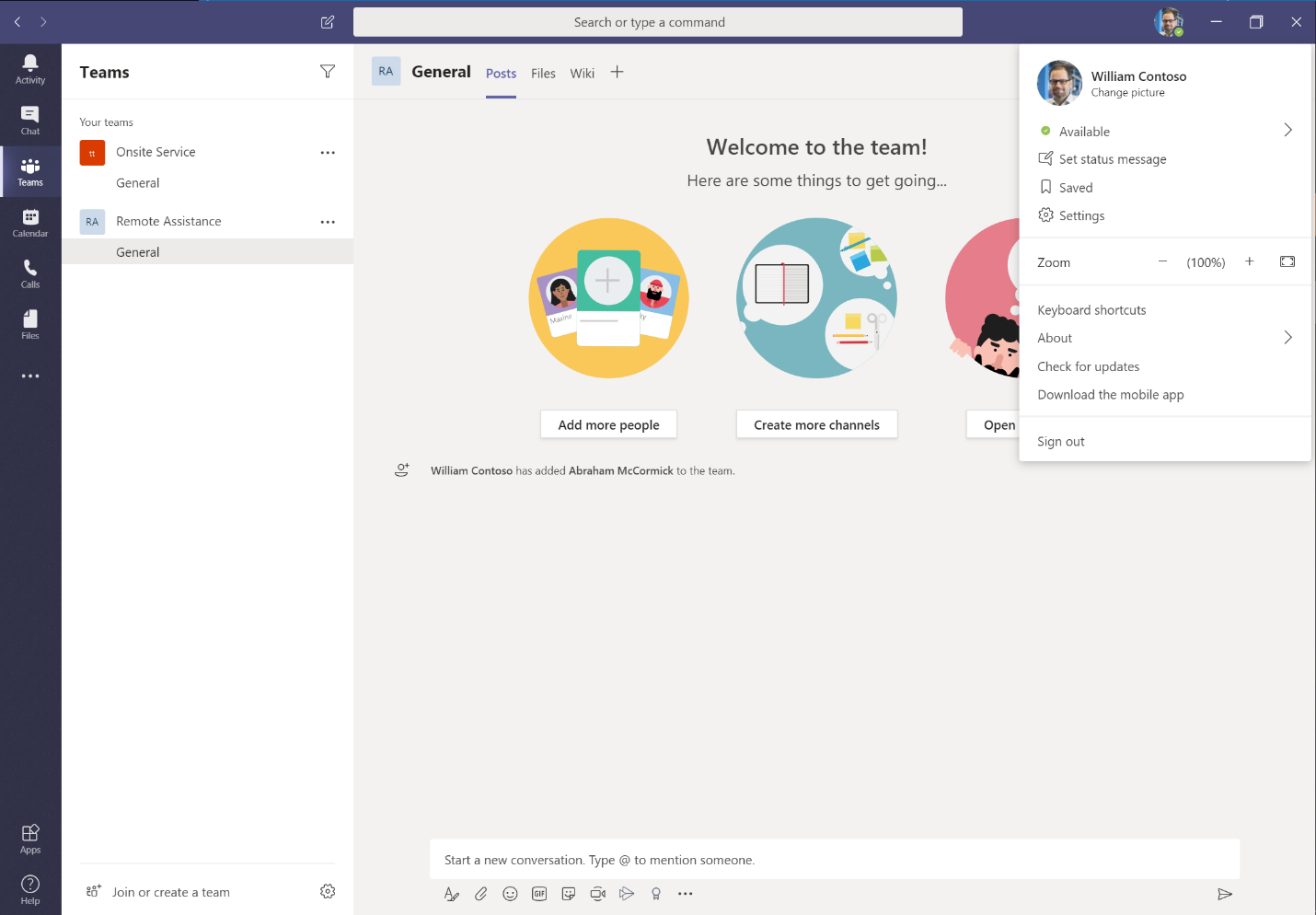Open the Activity feed

pos(30,69)
